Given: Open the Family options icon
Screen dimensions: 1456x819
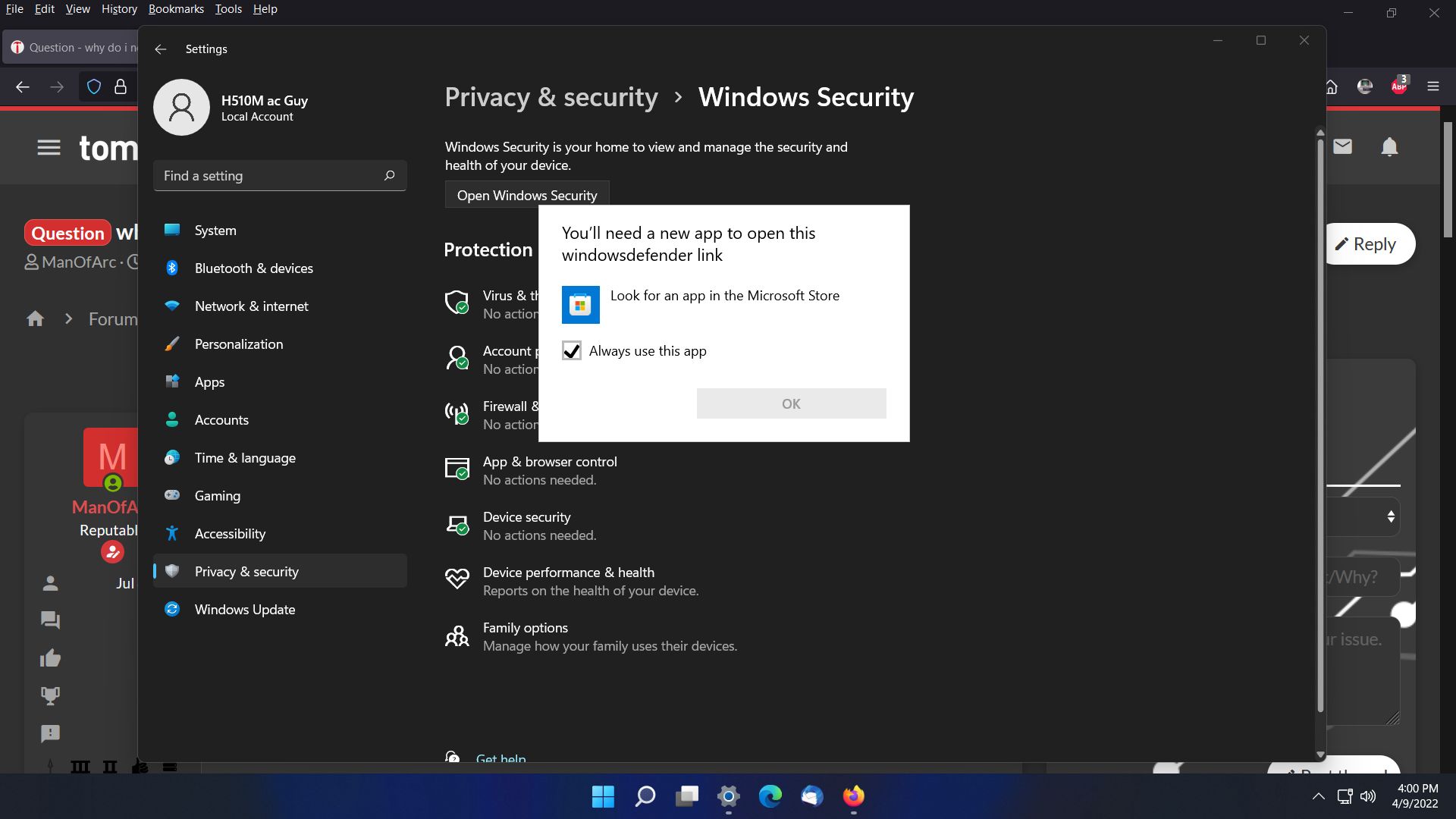Looking at the screenshot, I should coord(457,635).
